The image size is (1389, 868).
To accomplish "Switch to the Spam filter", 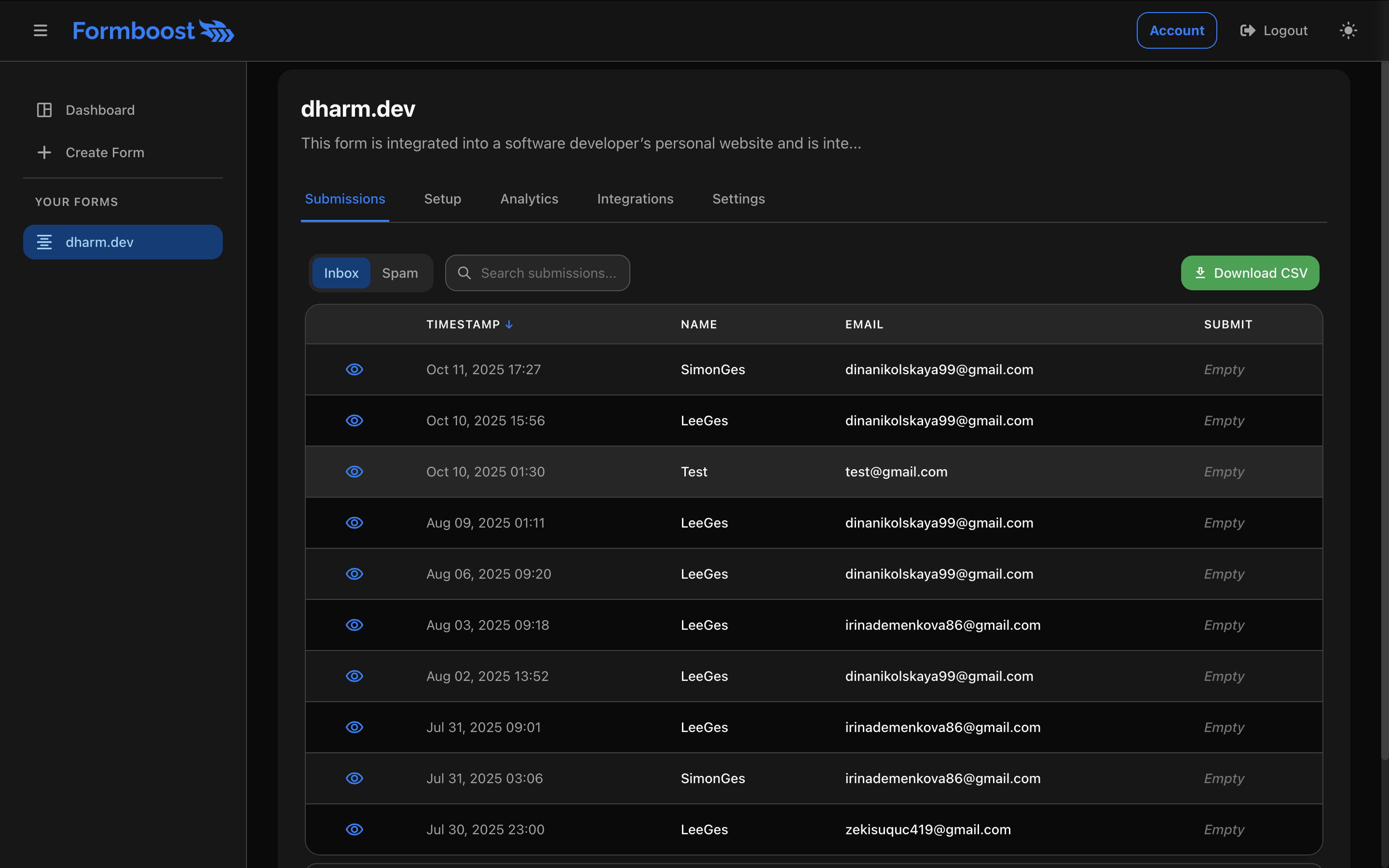I will coord(400,272).
